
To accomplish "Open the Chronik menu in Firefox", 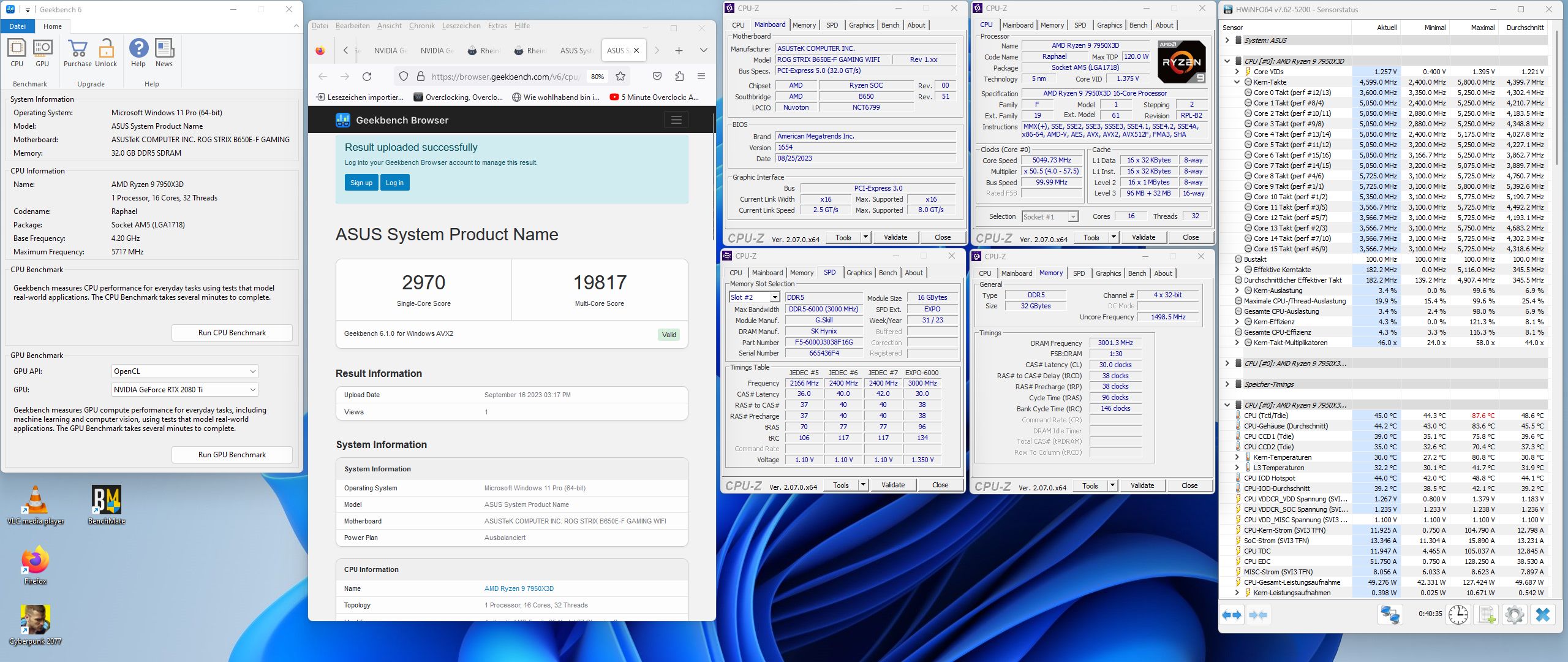I will [421, 26].
